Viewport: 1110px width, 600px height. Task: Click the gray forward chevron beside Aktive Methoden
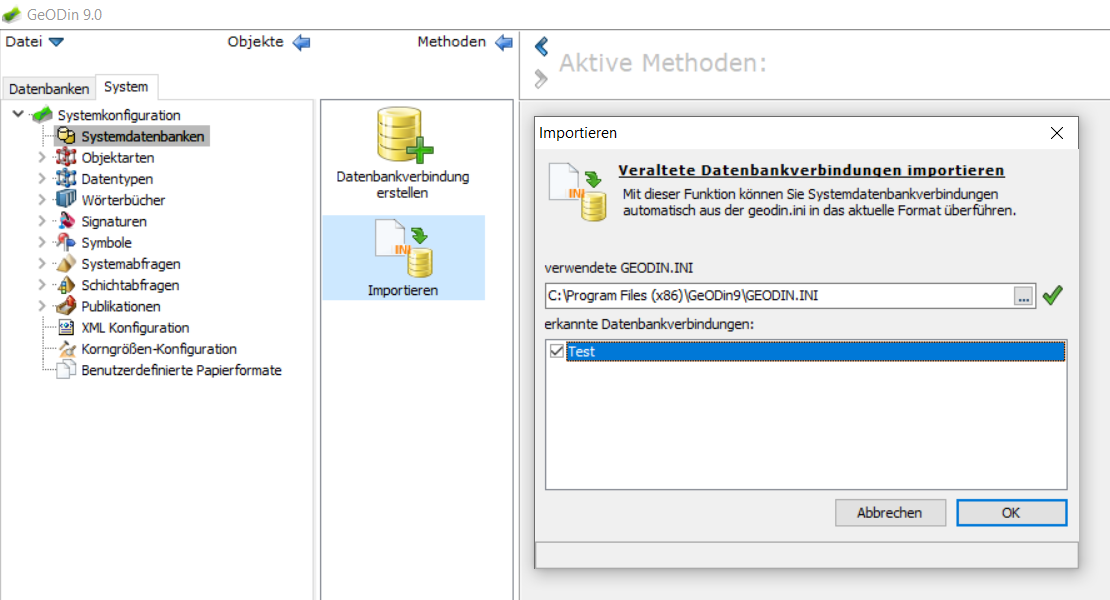tap(542, 79)
